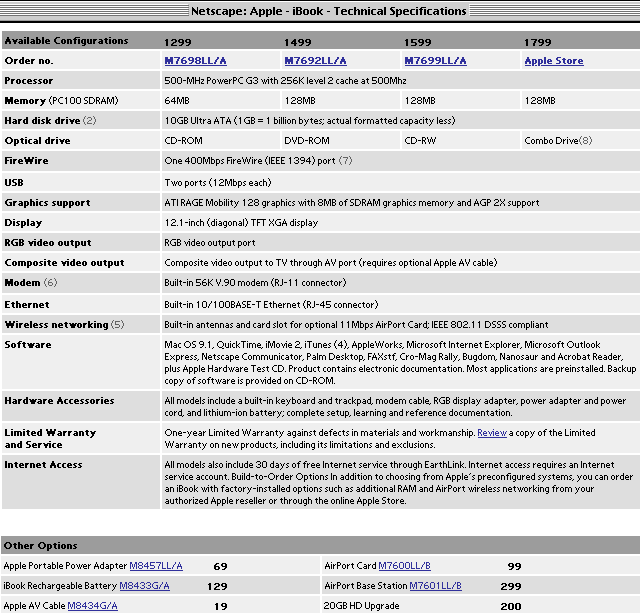Click the 299 AirPort Base Station price
This screenshot has width=640, height=614.
[511, 586]
